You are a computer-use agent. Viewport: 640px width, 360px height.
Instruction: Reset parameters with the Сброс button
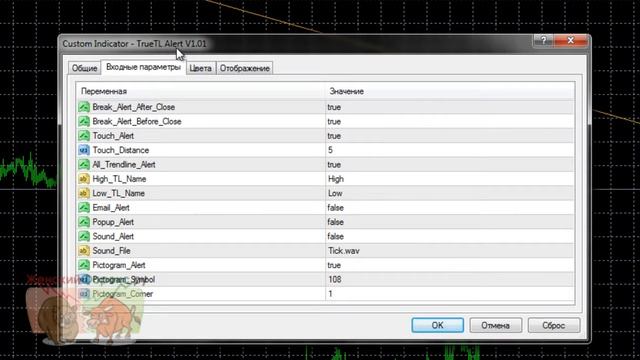(x=553, y=325)
